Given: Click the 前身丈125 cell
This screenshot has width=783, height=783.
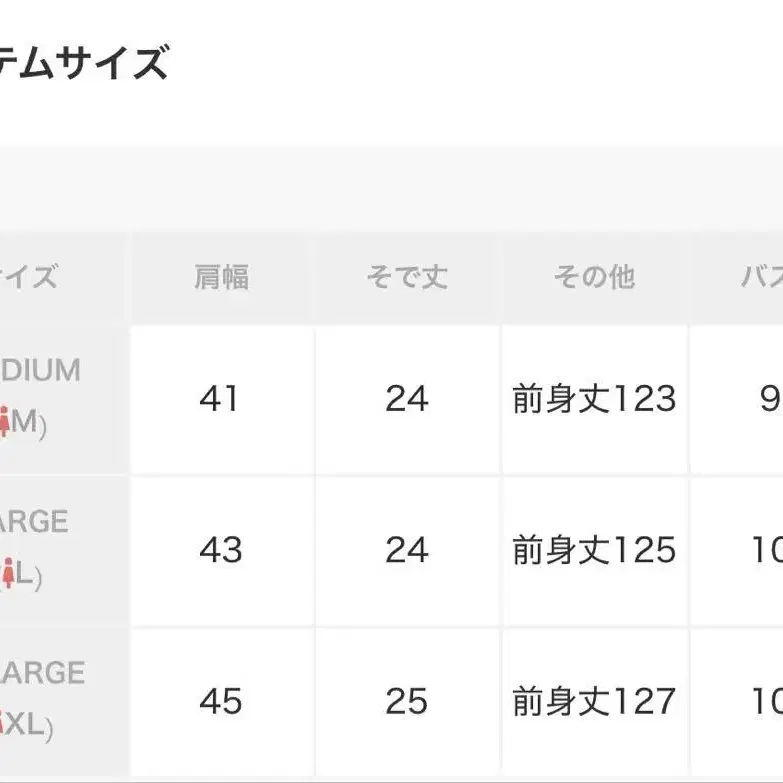Looking at the screenshot, I should [x=595, y=550].
